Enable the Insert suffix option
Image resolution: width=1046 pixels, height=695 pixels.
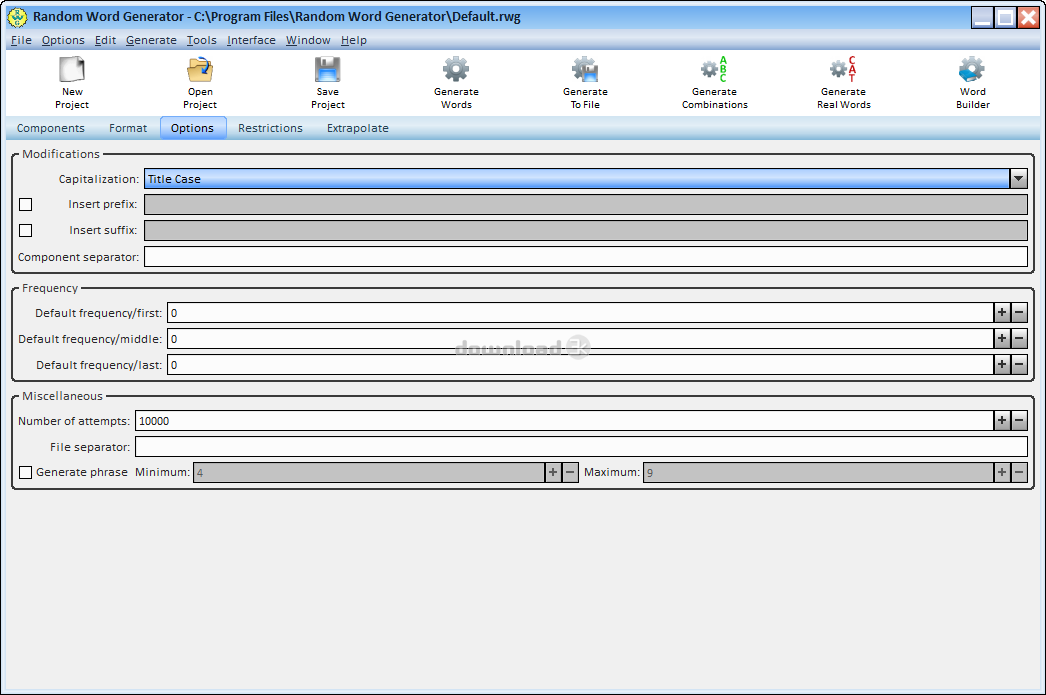point(25,230)
